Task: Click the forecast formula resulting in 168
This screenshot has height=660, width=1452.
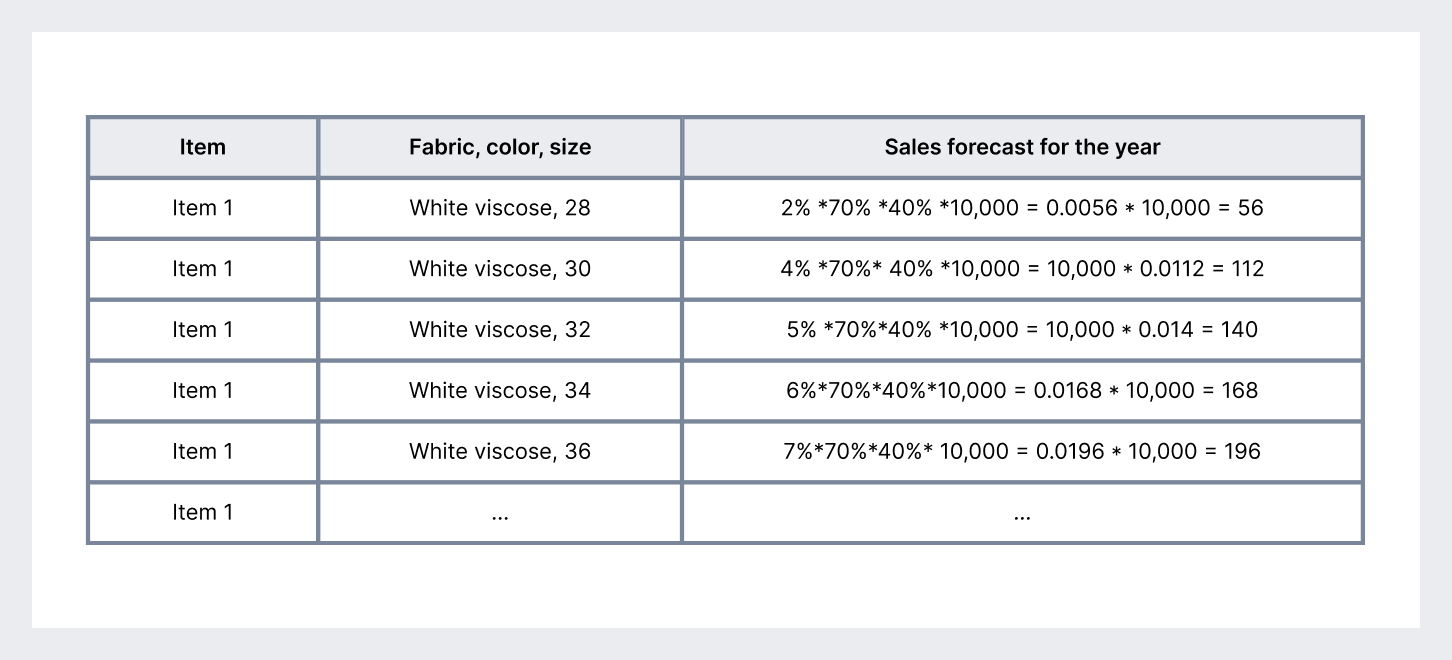Action: coord(1022,391)
